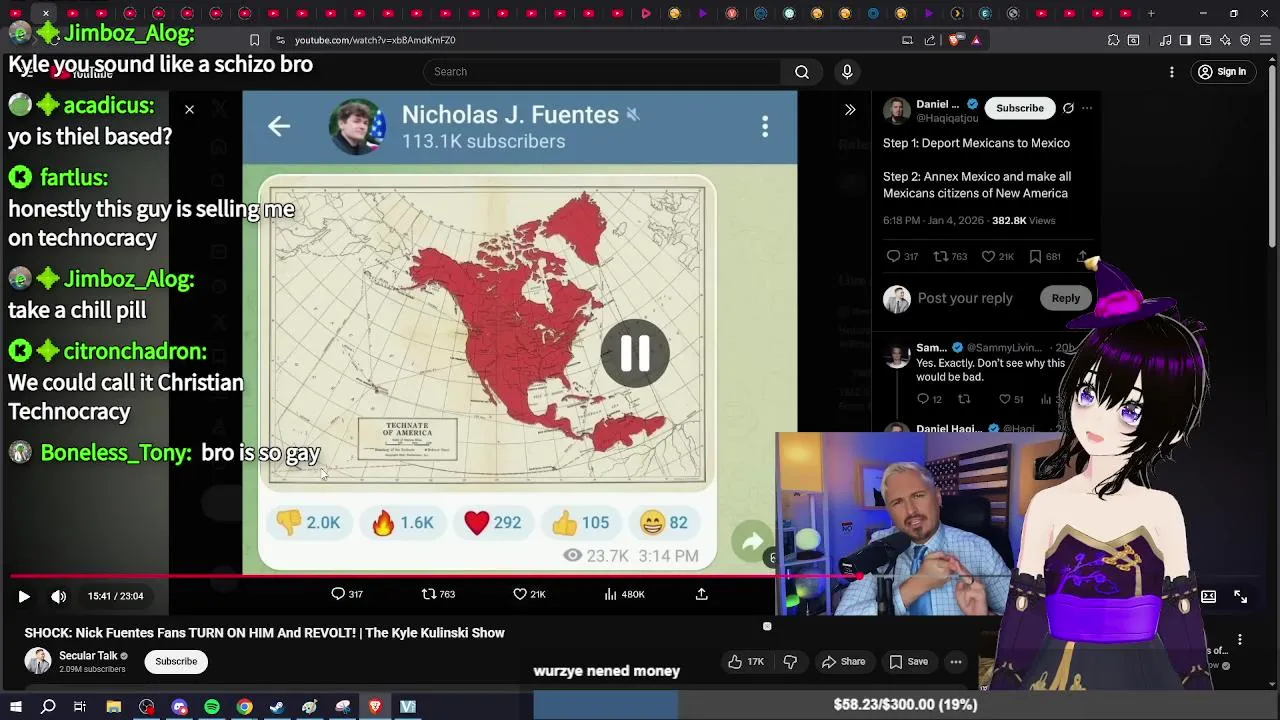Open YouTube settings three-dot menu
The height and width of the screenshot is (720, 1280).
1172,72
